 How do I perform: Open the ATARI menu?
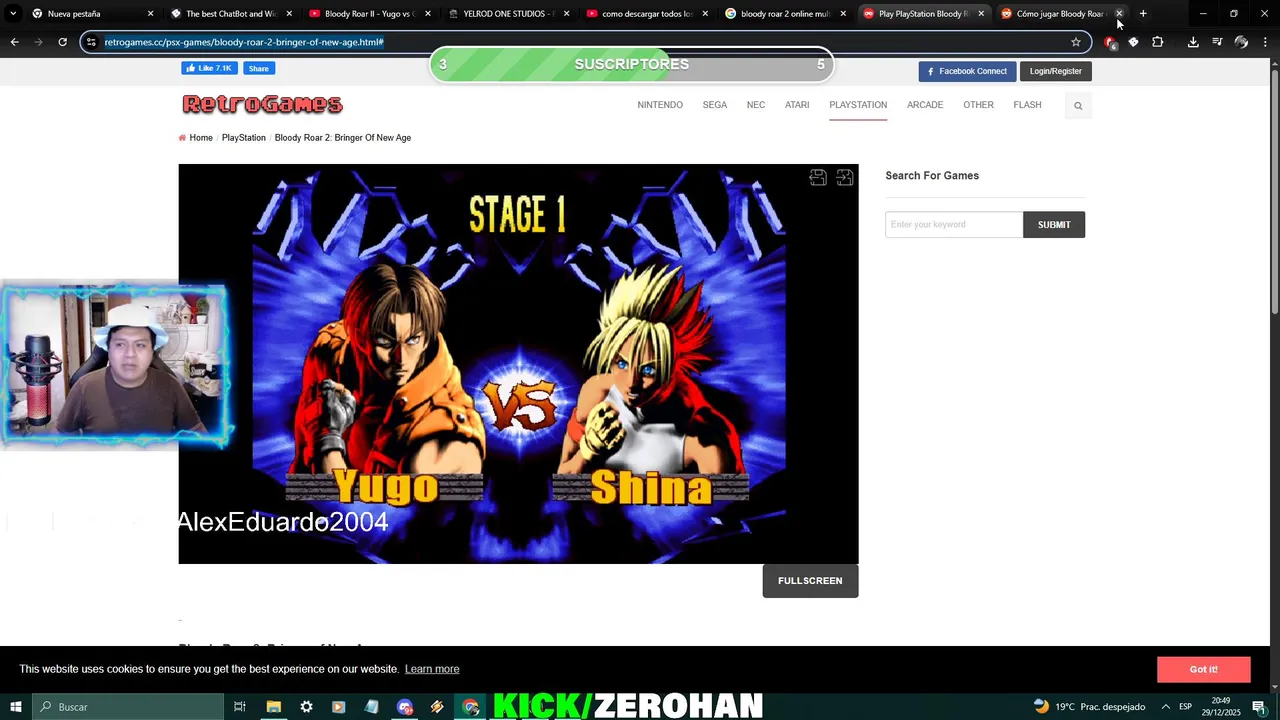(x=797, y=105)
